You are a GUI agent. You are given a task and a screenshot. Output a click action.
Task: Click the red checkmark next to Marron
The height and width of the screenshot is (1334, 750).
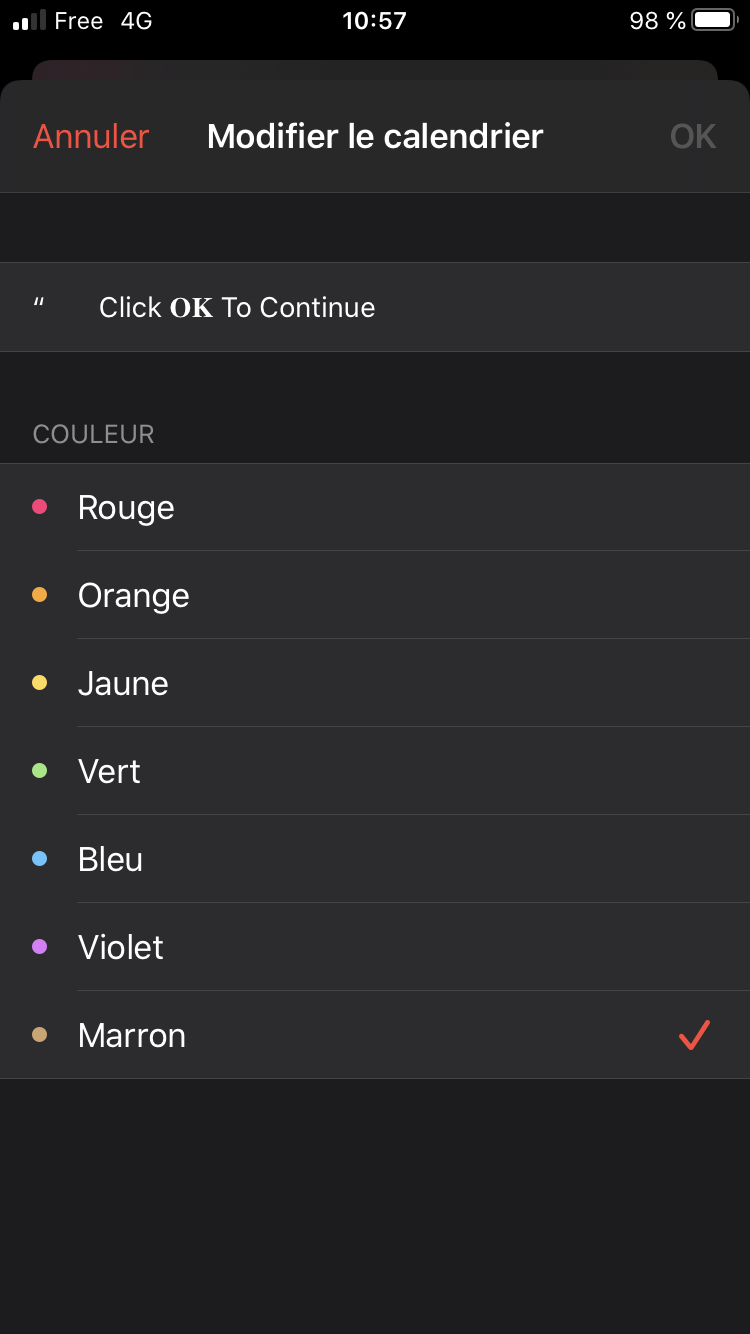point(694,1035)
